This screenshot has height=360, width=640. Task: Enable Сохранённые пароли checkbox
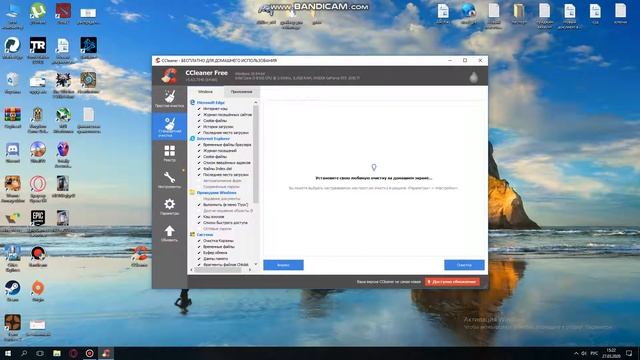coord(199,187)
